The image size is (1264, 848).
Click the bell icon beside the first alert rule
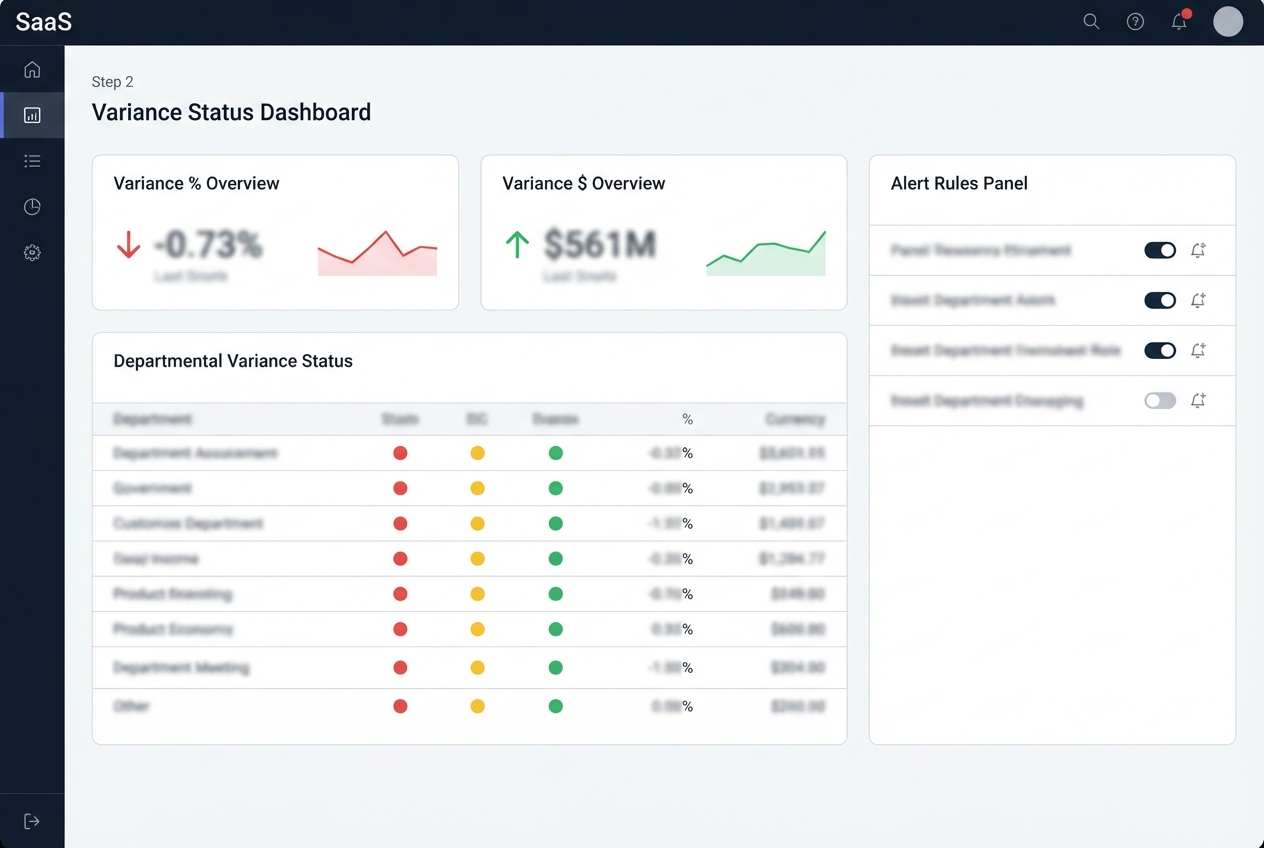coord(1198,250)
